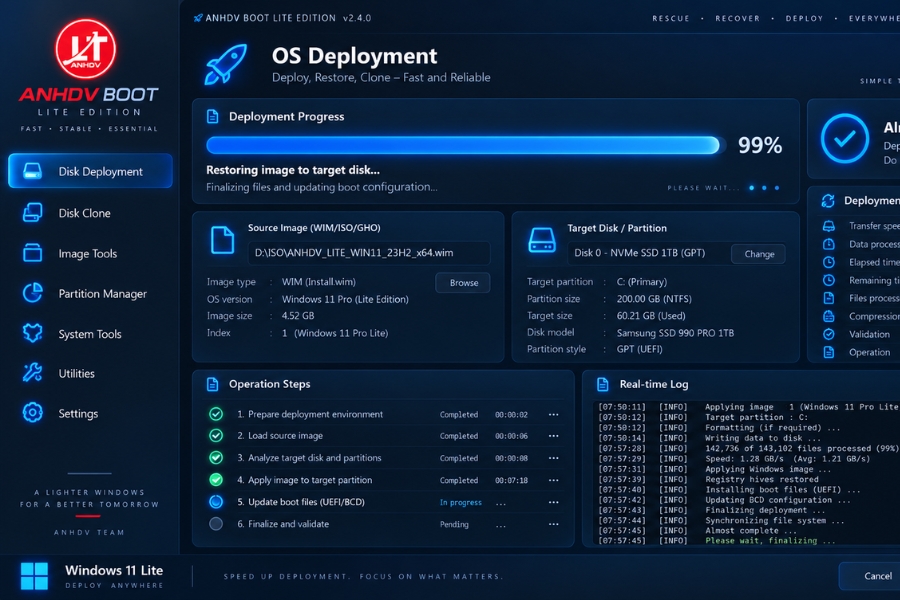900x600 pixels.
Task: Click the Image Tools box icon
Action: (x=33, y=253)
